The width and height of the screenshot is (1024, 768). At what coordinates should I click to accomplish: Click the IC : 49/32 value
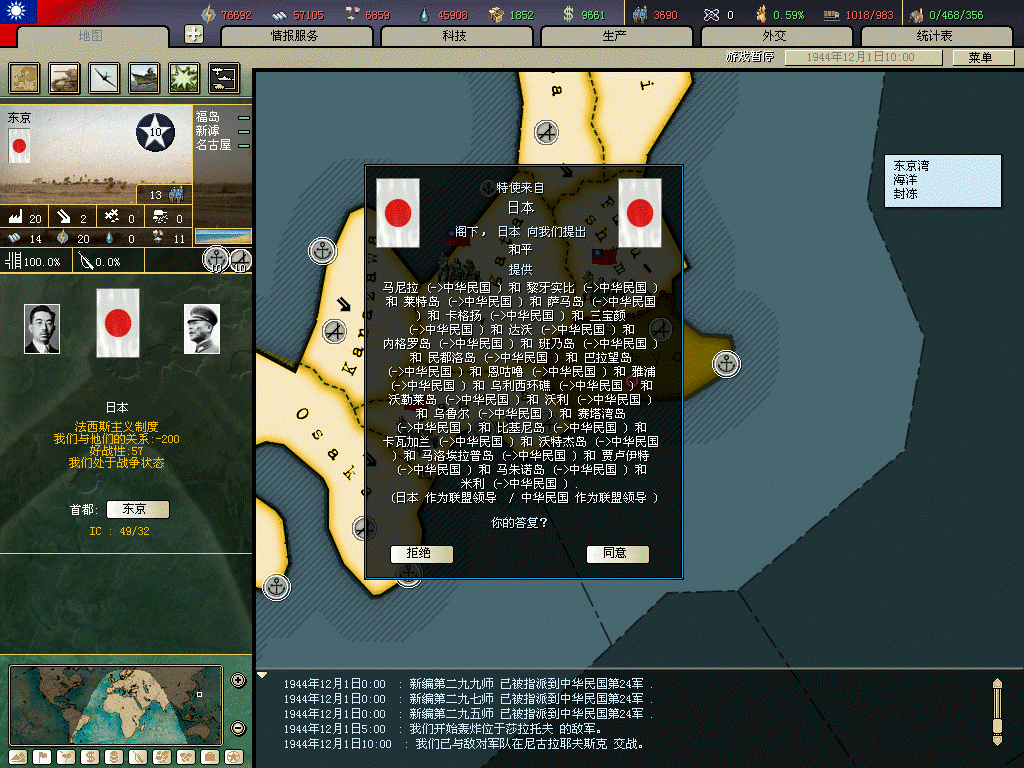pos(120,532)
